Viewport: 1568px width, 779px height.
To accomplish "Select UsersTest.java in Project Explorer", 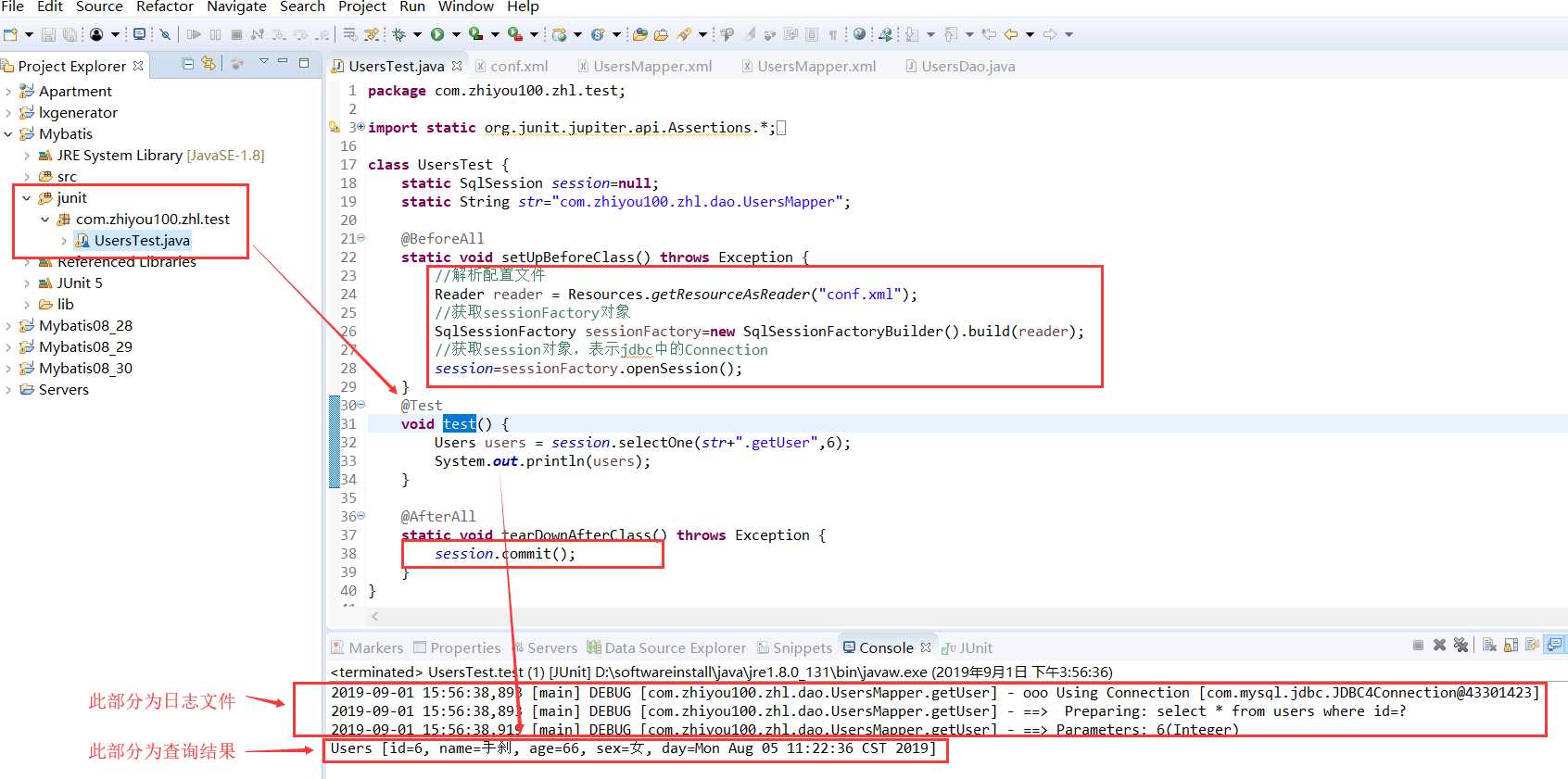I will pyautogui.click(x=133, y=240).
